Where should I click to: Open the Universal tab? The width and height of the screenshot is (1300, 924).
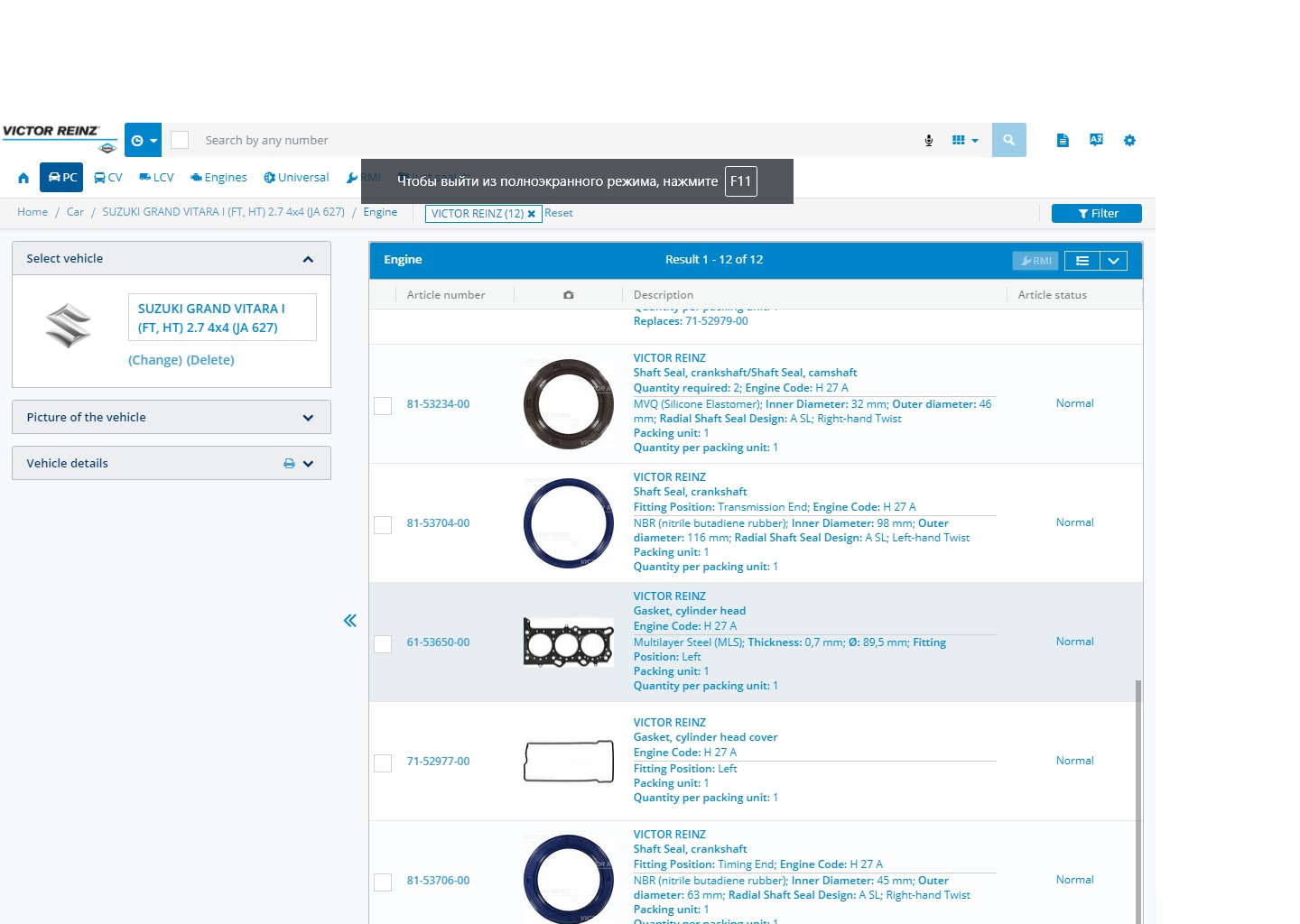coord(296,178)
